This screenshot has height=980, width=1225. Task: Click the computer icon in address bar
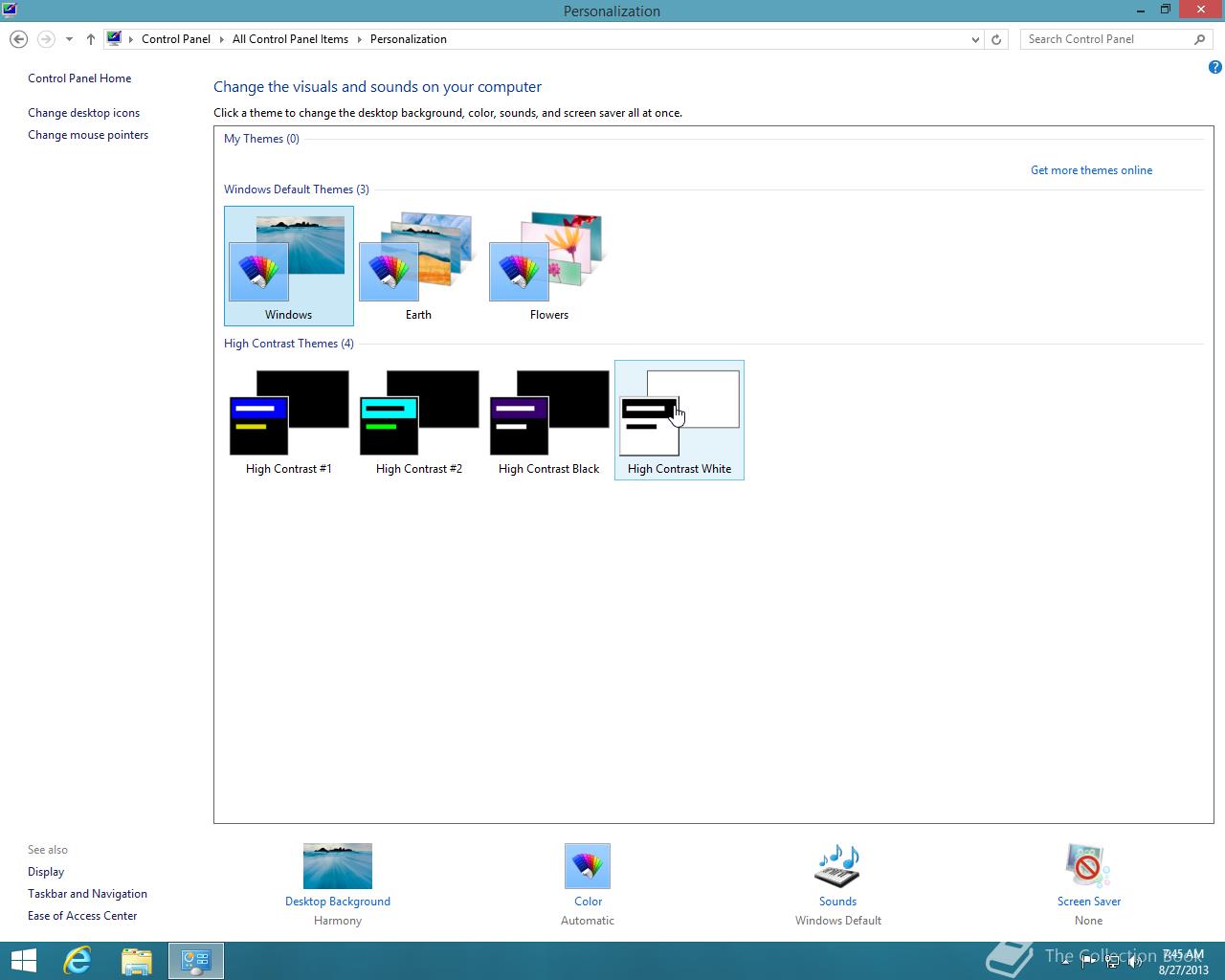tap(114, 38)
